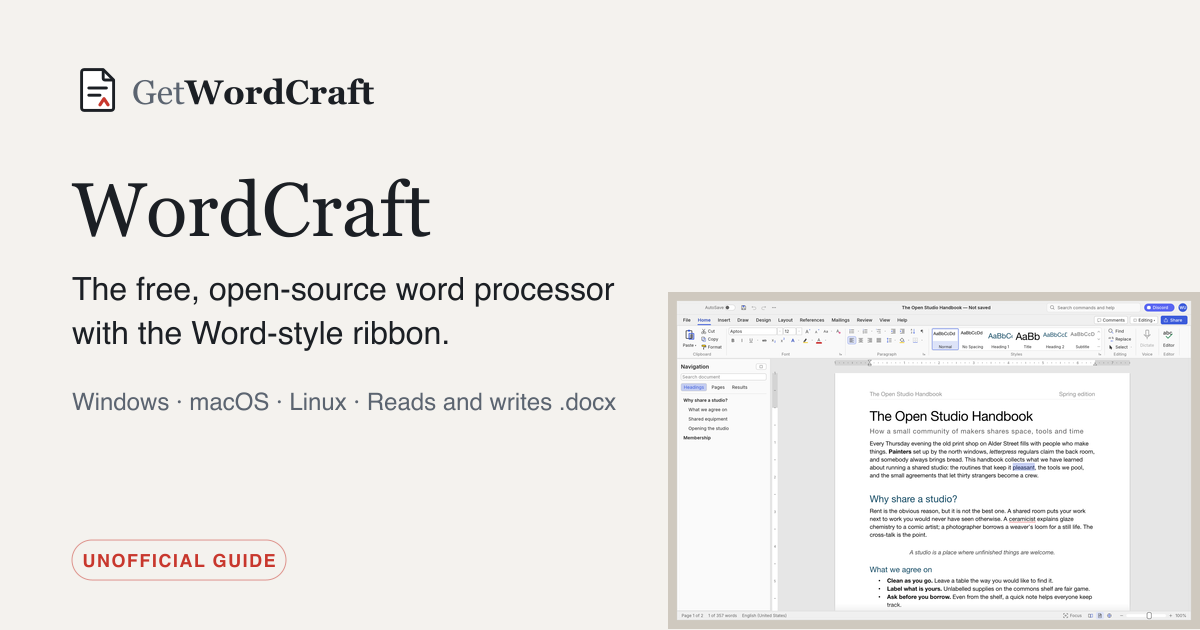Click the Redo arrow icon
Image resolution: width=1200 pixels, height=630 pixels.
pos(764,308)
